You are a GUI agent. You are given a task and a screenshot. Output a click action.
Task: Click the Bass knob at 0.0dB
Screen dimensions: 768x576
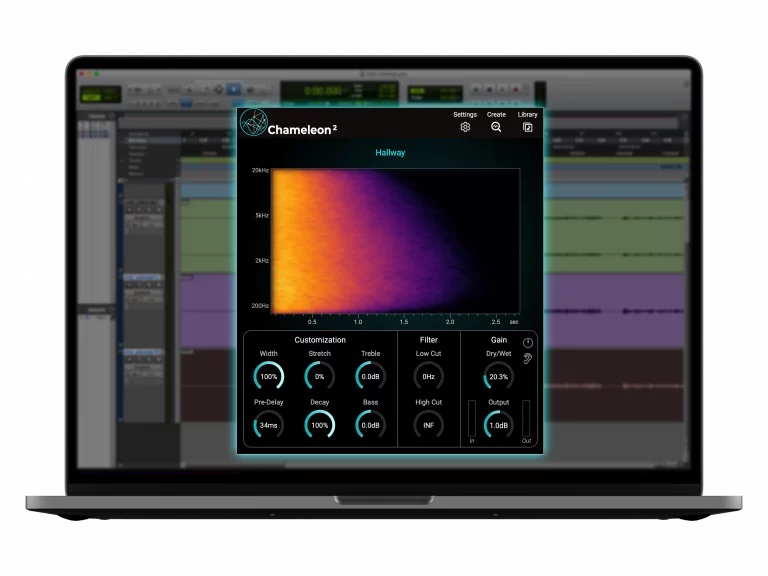pos(370,425)
